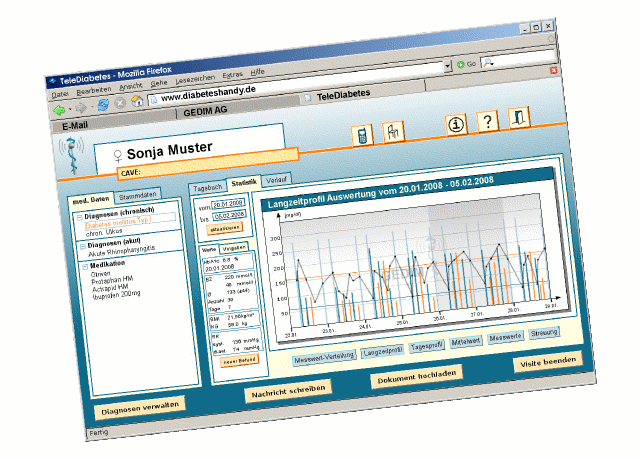Click the female gender symbol by name

[x=118, y=156]
